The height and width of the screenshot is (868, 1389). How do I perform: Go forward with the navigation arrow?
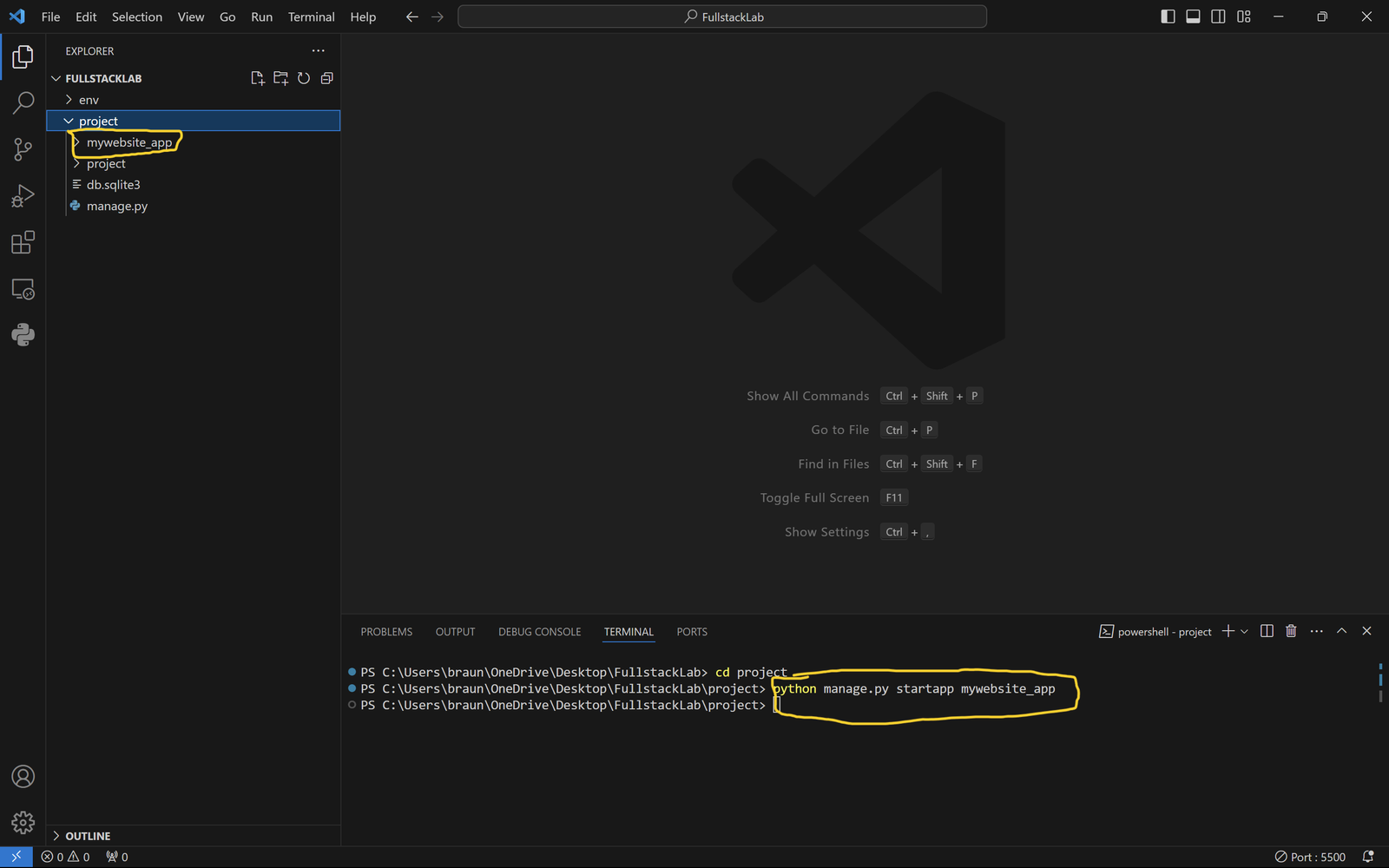click(438, 16)
